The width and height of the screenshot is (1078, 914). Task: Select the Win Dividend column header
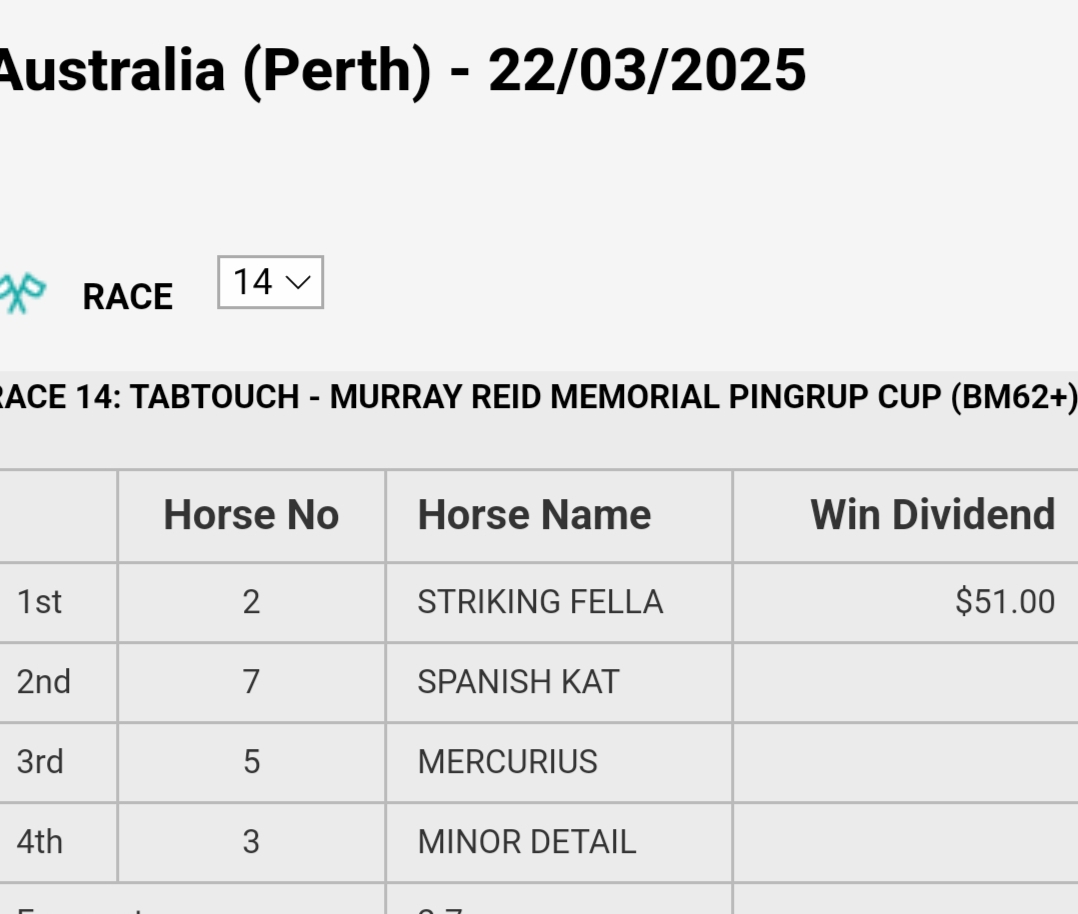[x=933, y=515]
